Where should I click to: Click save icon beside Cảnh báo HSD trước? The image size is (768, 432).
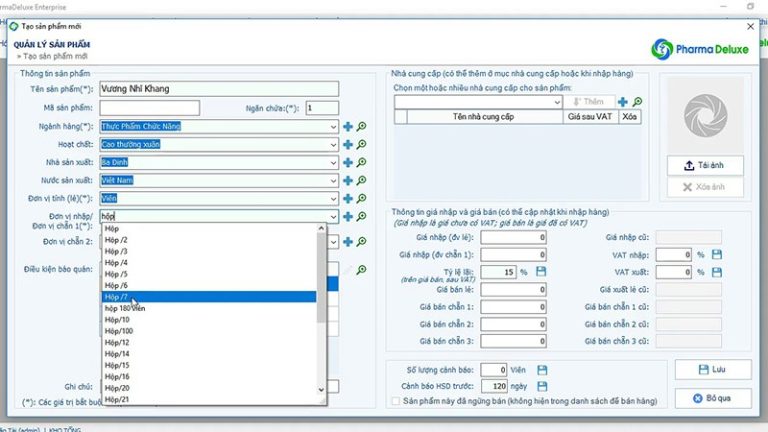(x=541, y=386)
